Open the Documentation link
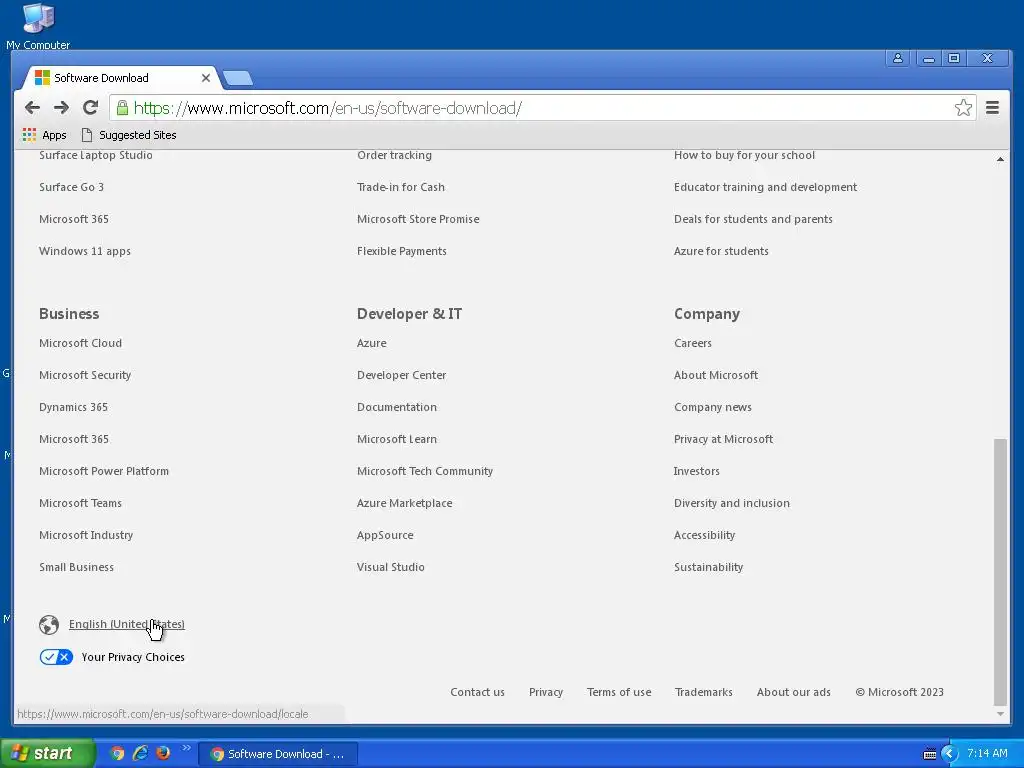 pos(397,407)
